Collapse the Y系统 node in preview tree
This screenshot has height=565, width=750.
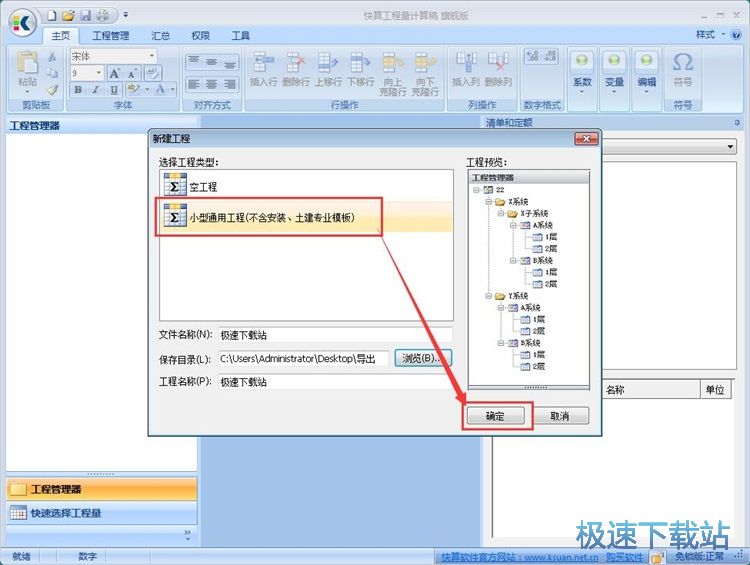click(x=488, y=296)
